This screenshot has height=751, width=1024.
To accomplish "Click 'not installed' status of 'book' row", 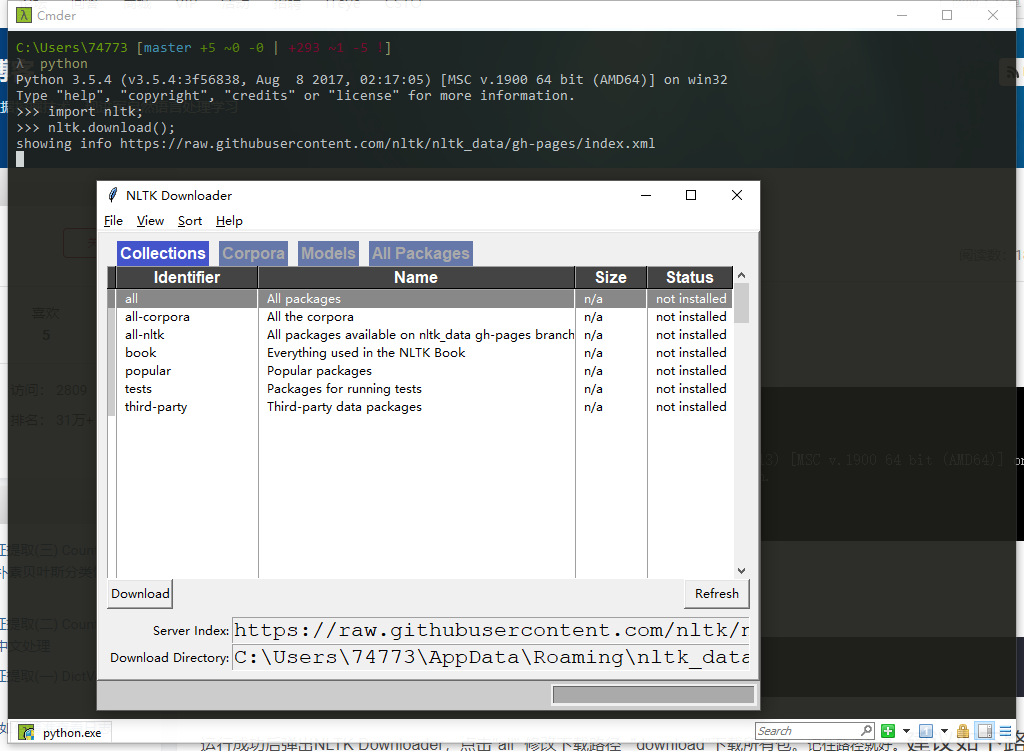I will pos(691,353).
